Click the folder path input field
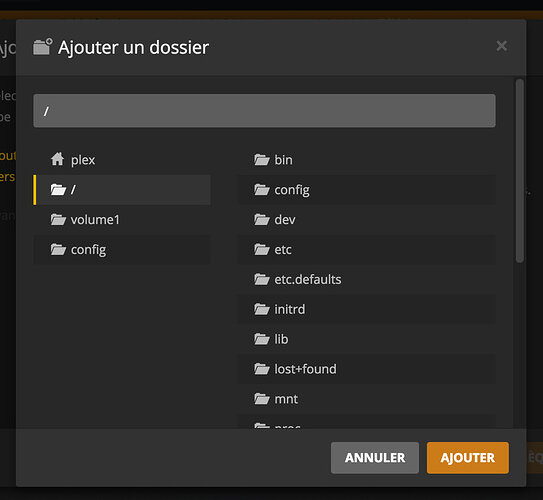 pyautogui.click(x=264, y=111)
